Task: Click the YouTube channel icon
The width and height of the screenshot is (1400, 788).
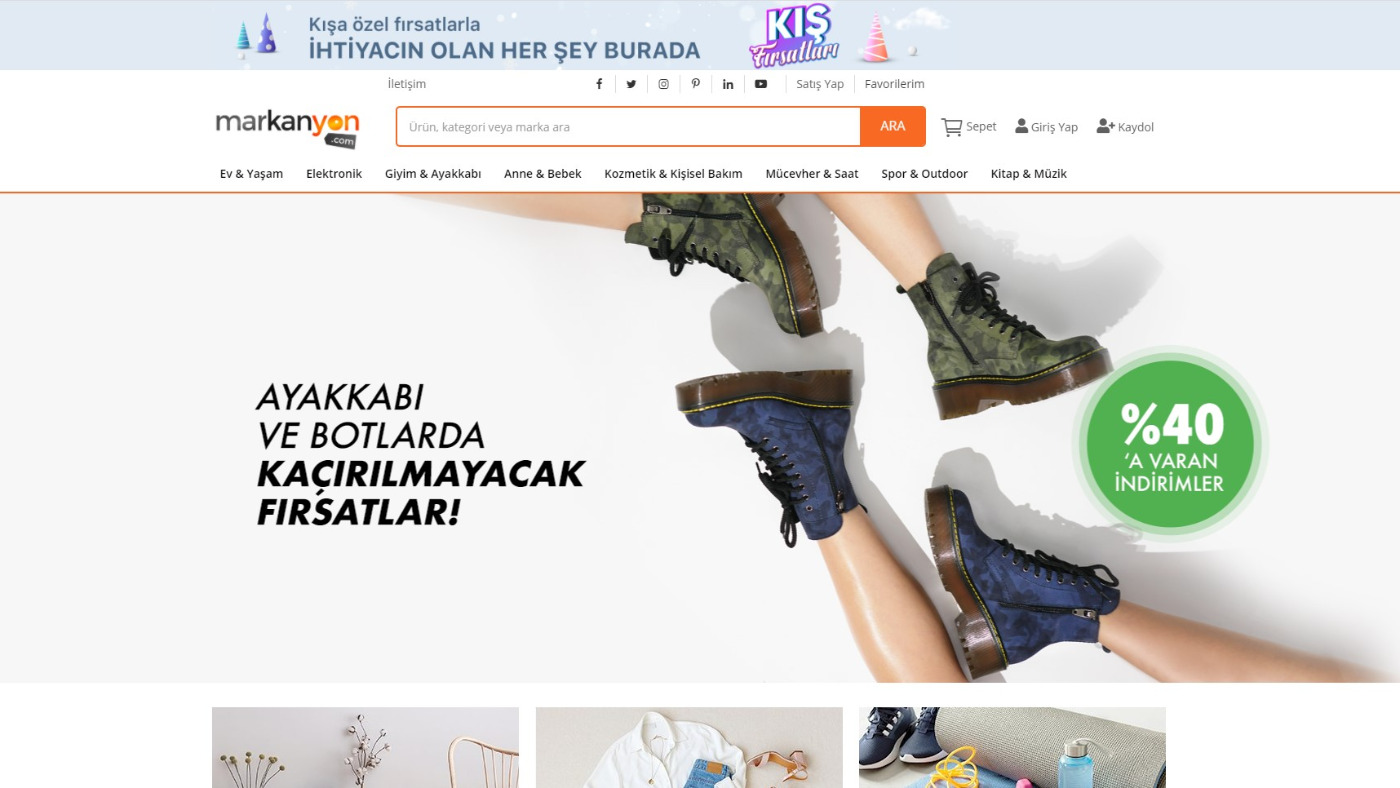Action: tap(760, 83)
